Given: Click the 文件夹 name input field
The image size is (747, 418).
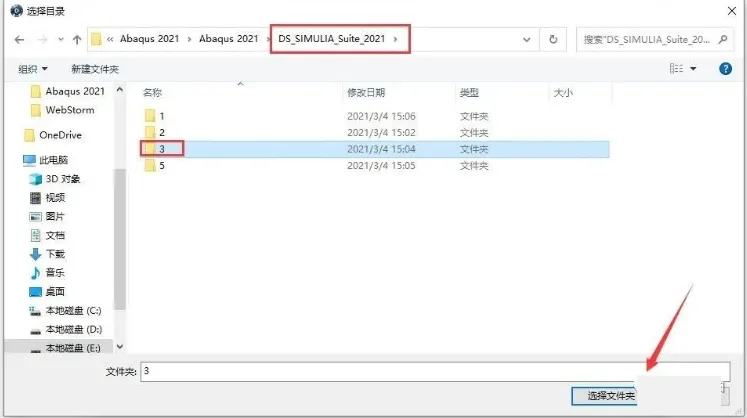Looking at the screenshot, I should (x=435, y=371).
